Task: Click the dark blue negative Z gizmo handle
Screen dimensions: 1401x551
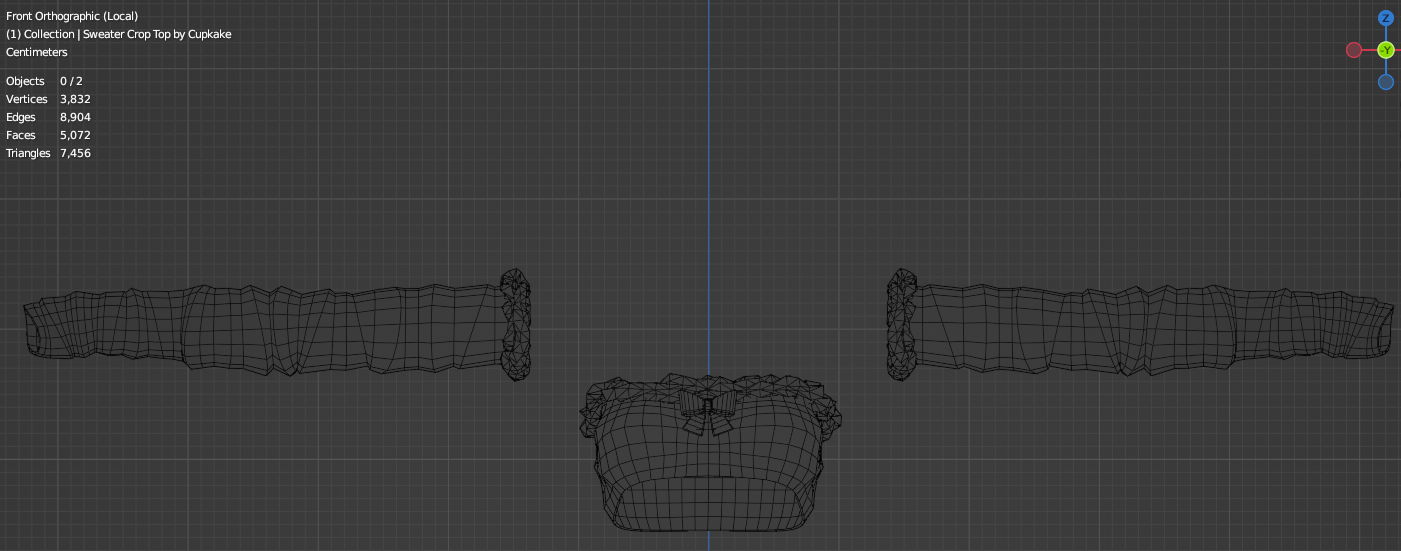Action: (x=1386, y=82)
